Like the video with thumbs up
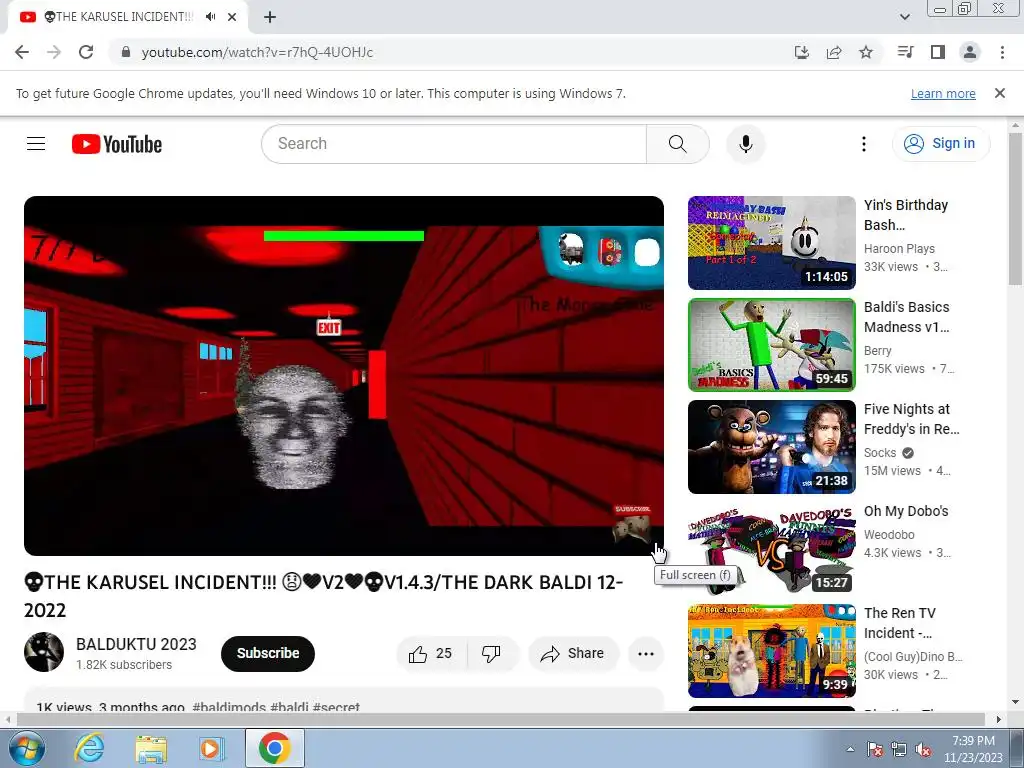1024x768 pixels. (431, 654)
